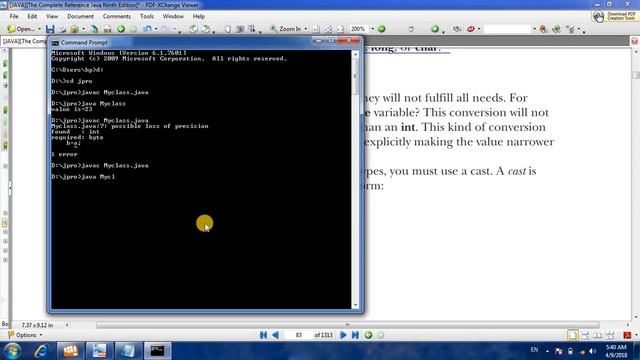Click the print icon in the toolbar

point(62,29)
